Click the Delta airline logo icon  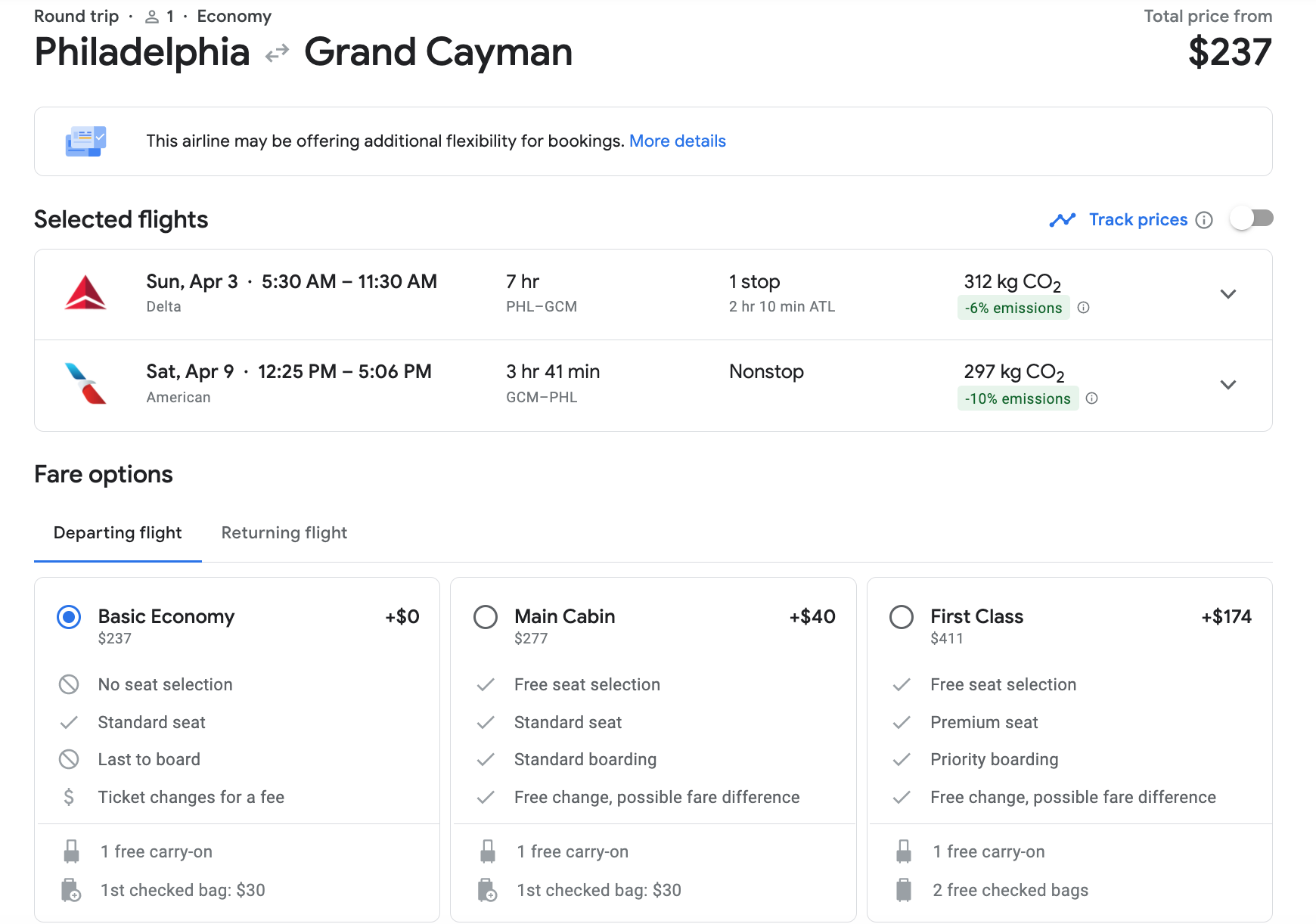(85, 293)
